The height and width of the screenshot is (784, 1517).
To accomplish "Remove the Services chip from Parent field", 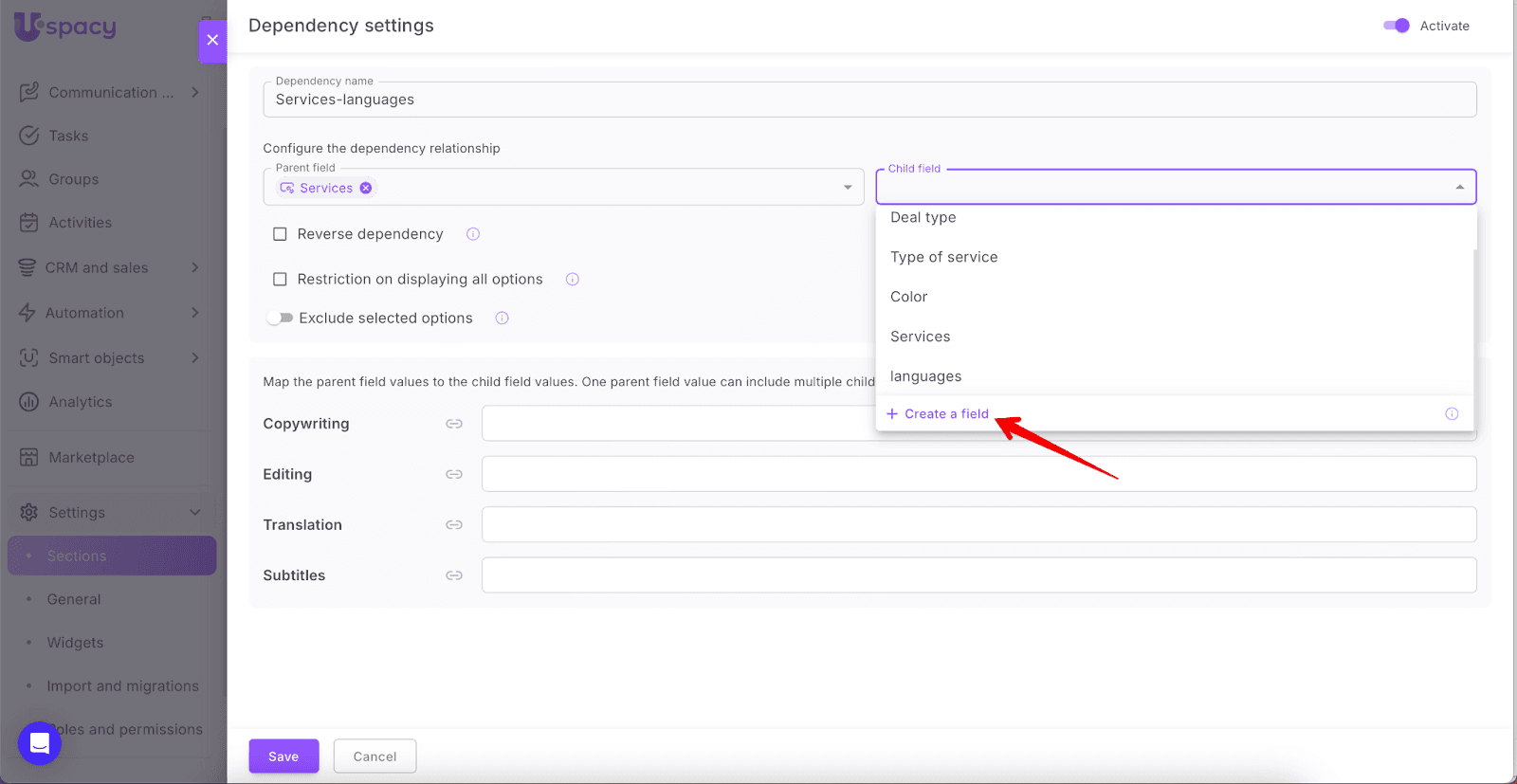I will (x=366, y=188).
